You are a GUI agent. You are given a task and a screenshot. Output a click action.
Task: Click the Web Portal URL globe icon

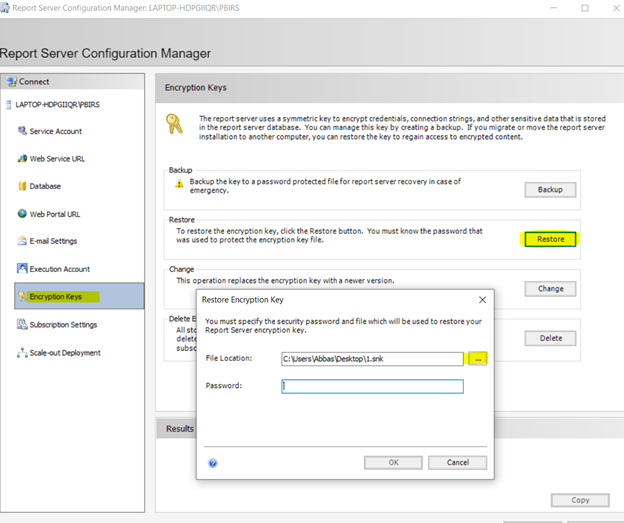[22, 214]
